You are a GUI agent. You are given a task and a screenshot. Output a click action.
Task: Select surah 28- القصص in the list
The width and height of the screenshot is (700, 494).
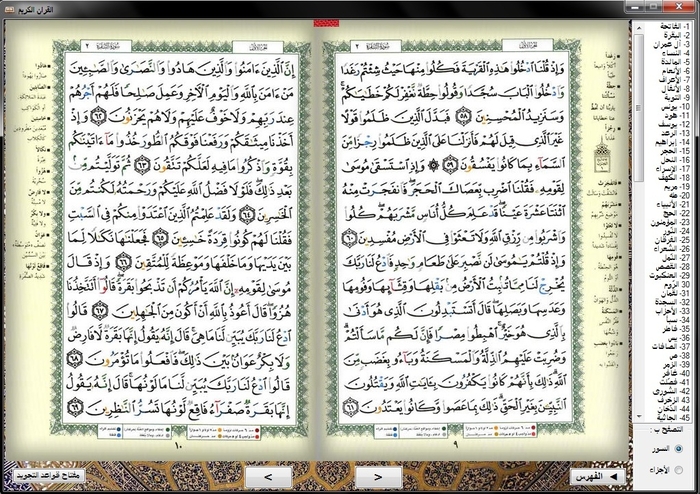point(673,266)
